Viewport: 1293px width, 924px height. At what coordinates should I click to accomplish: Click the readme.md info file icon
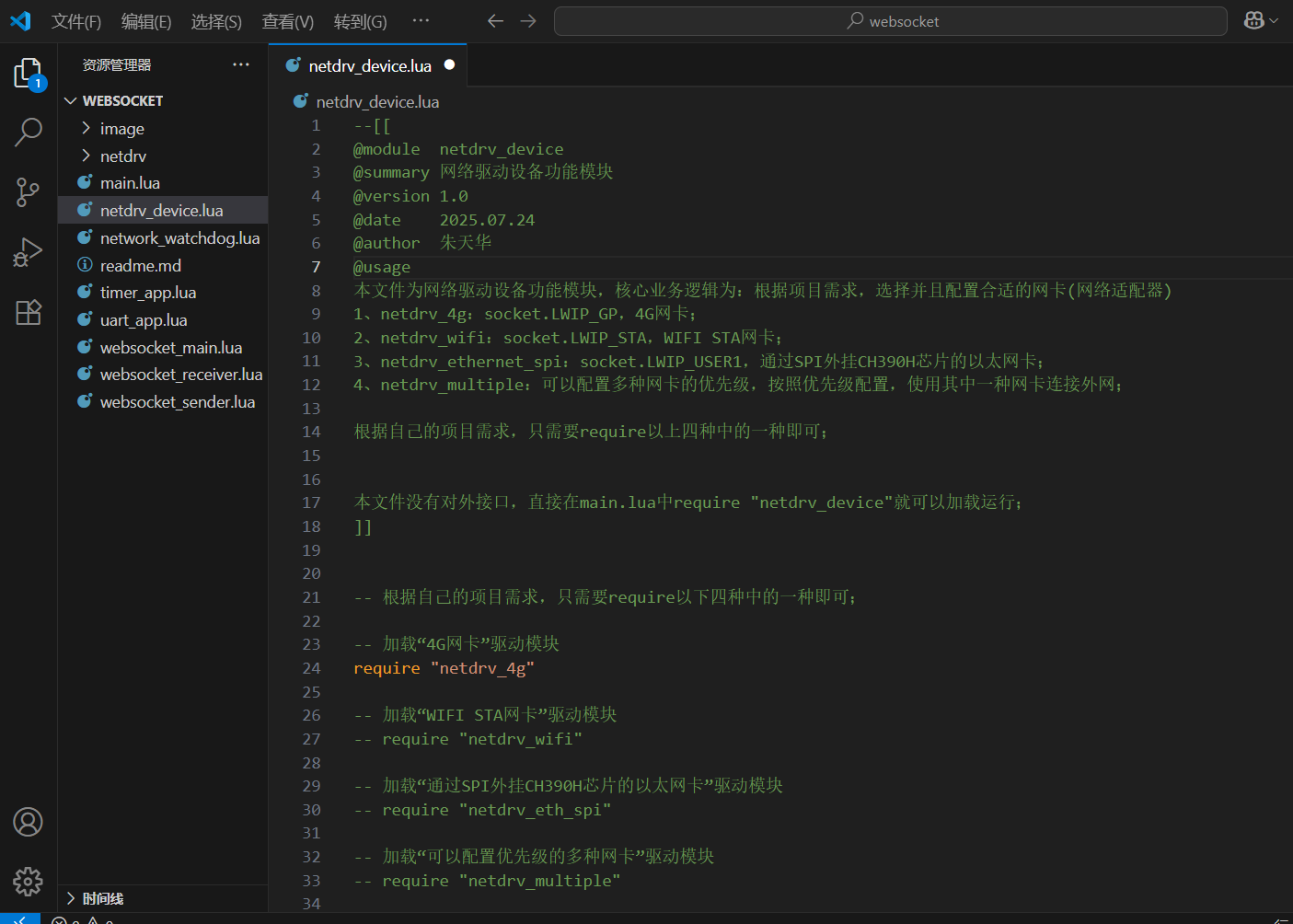click(x=85, y=265)
